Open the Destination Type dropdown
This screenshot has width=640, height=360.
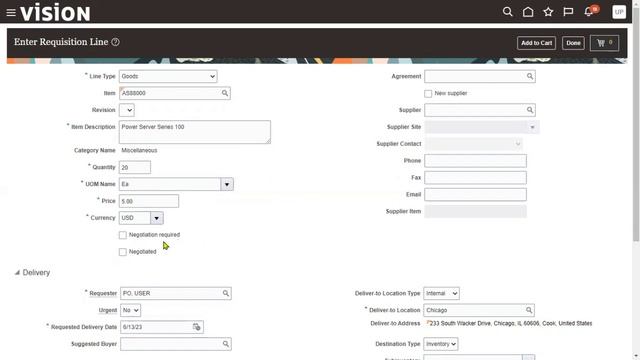pos(440,344)
